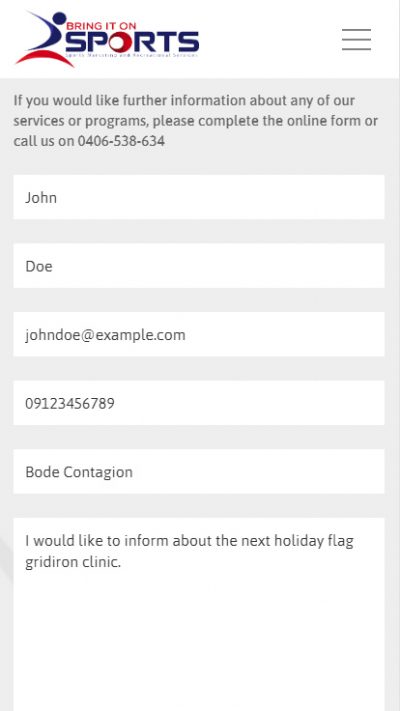Click the red 'BRING IT ON' logo text
The width and height of the screenshot is (400, 711).
point(101,26)
